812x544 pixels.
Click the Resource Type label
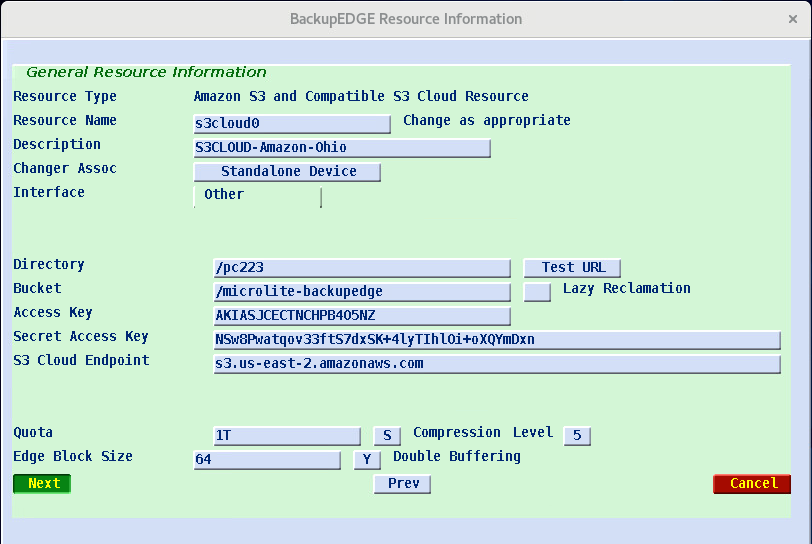click(65, 96)
